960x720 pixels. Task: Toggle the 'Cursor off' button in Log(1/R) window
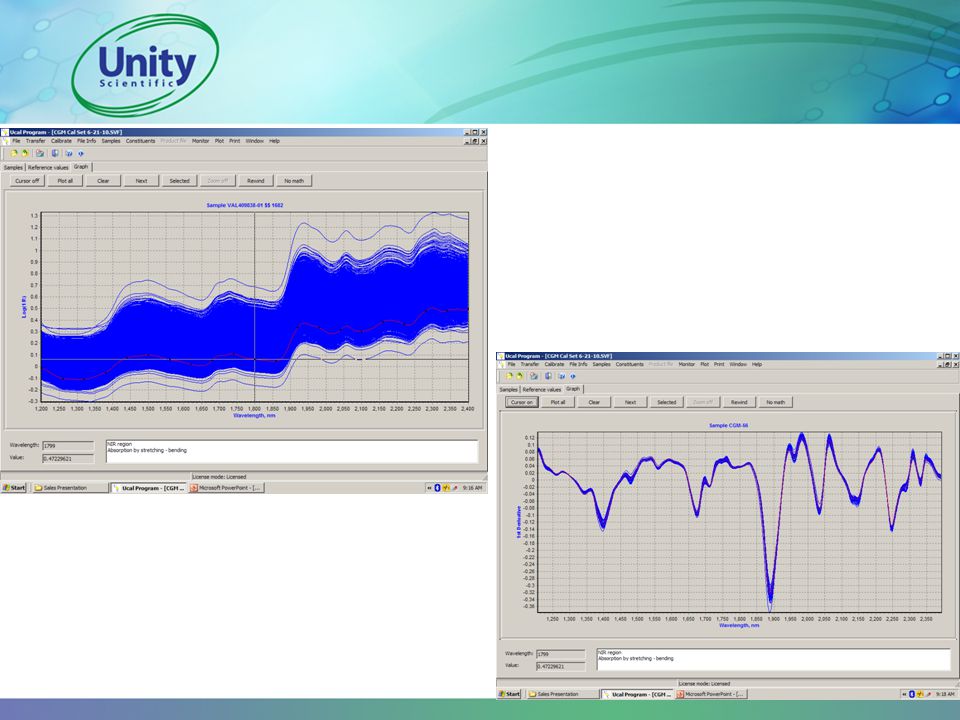(x=27, y=181)
